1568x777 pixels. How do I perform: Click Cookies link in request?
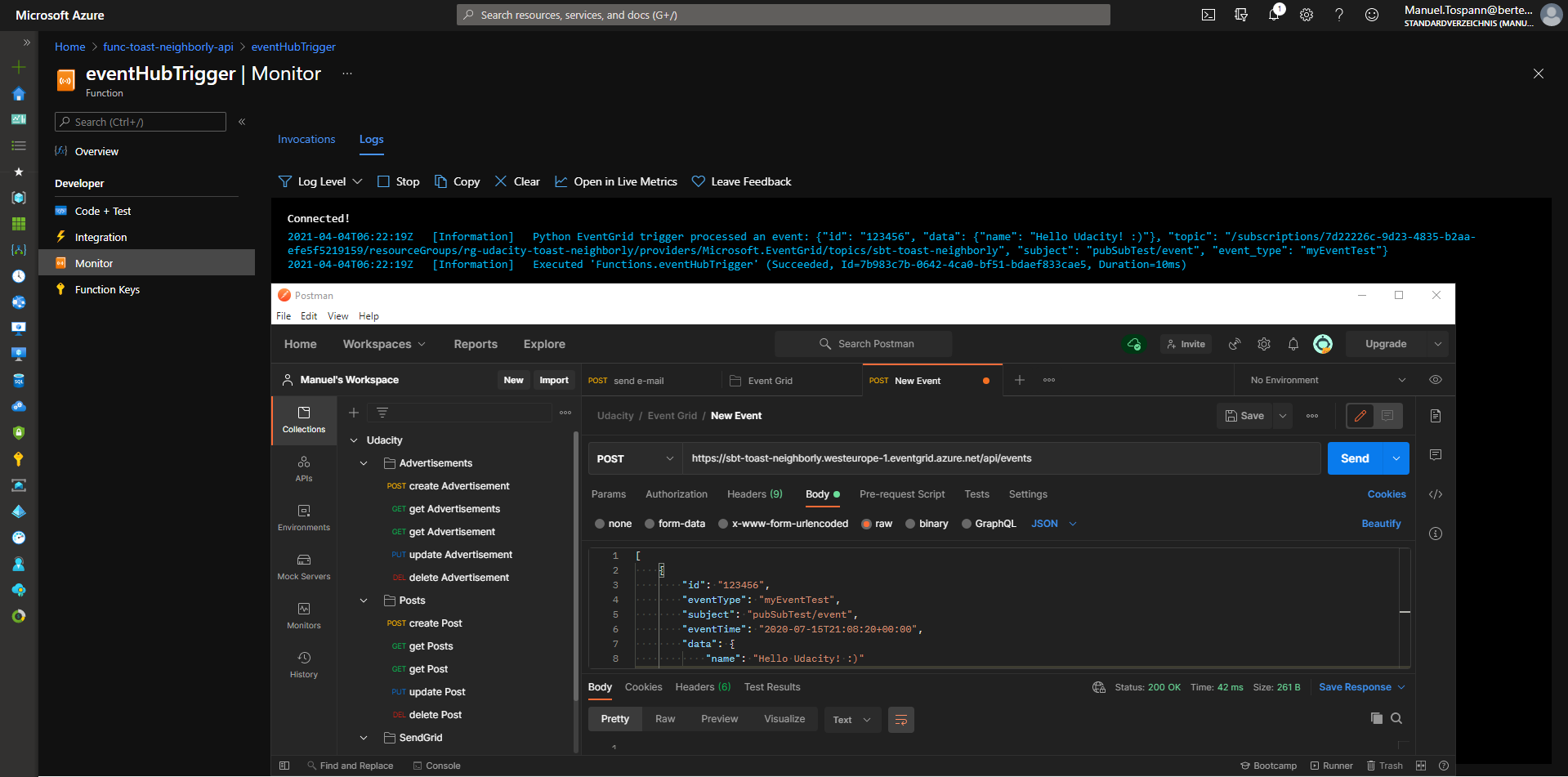tap(1387, 494)
